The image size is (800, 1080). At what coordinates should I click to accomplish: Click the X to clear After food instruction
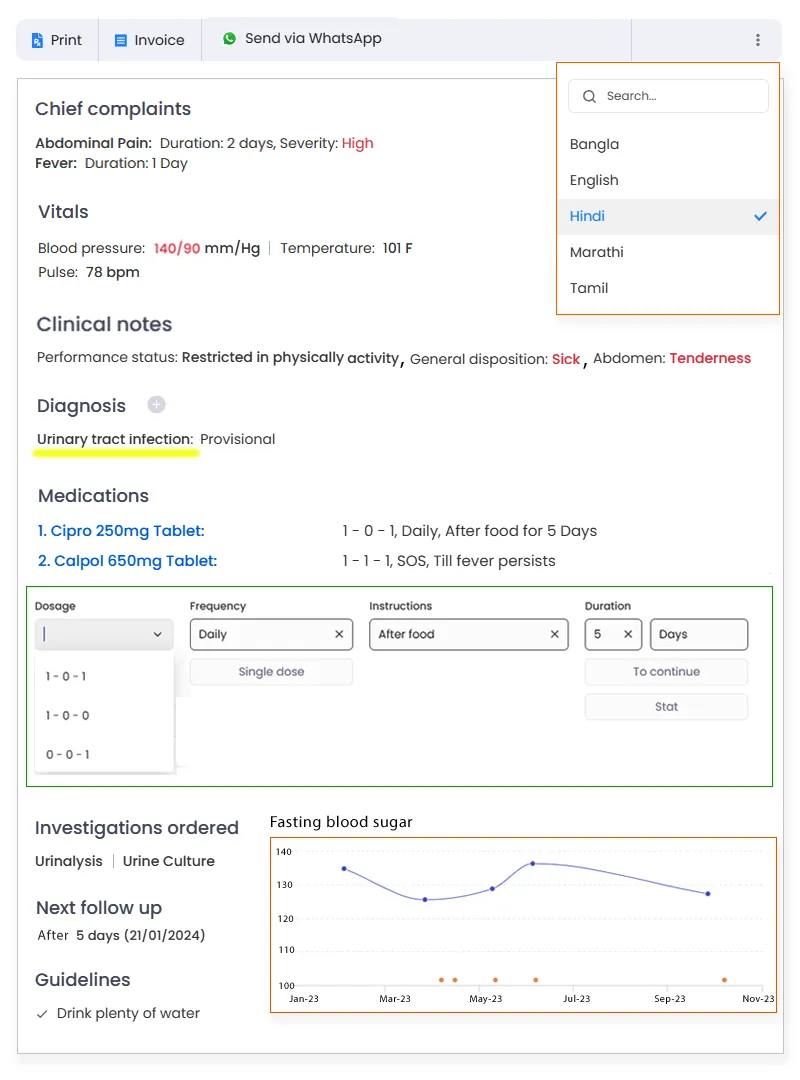pos(554,634)
